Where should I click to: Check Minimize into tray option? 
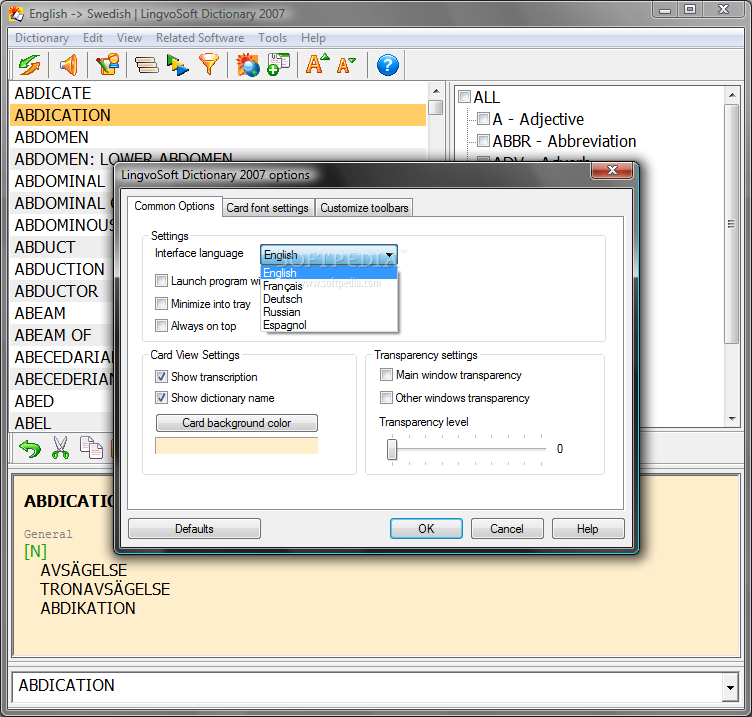161,304
